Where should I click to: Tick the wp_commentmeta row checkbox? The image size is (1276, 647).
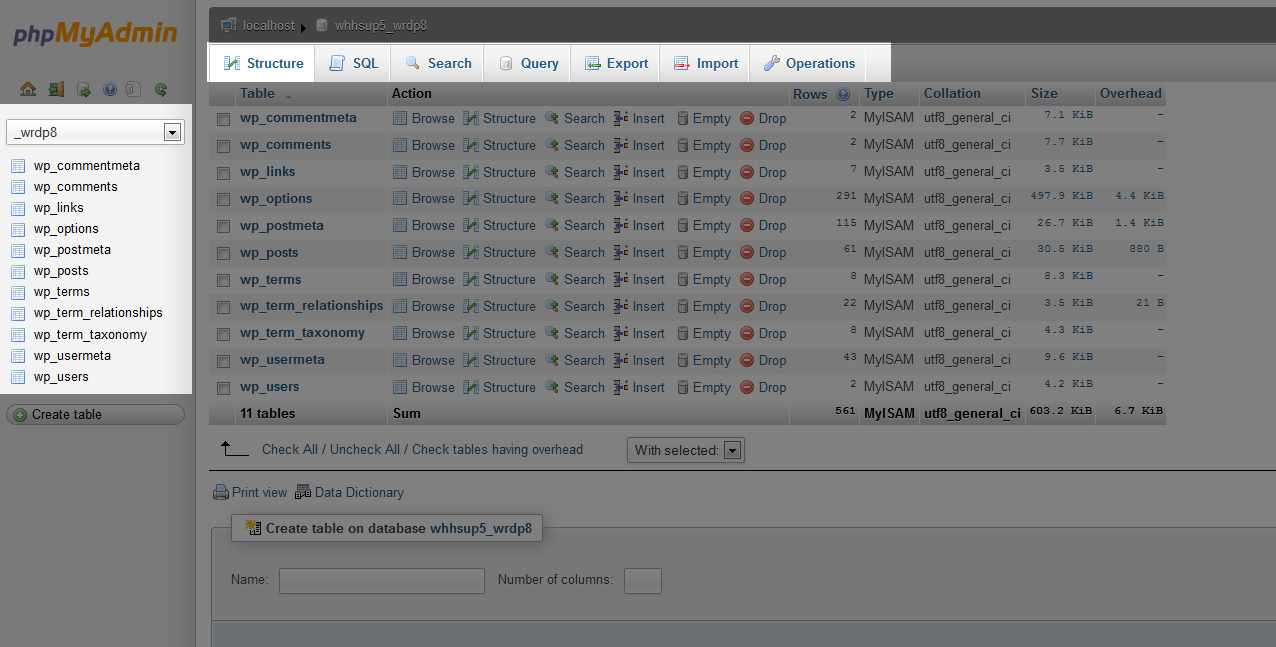point(224,119)
